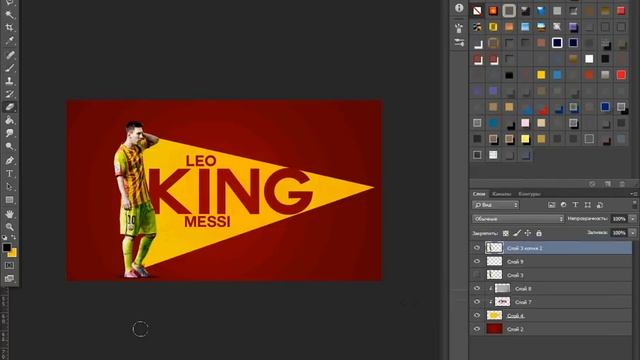Open the Layers panel flyout menu

point(634,194)
